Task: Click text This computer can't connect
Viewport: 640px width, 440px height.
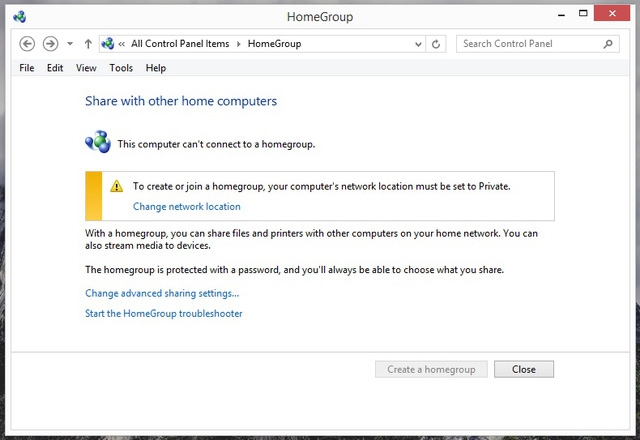Action: click(x=216, y=144)
